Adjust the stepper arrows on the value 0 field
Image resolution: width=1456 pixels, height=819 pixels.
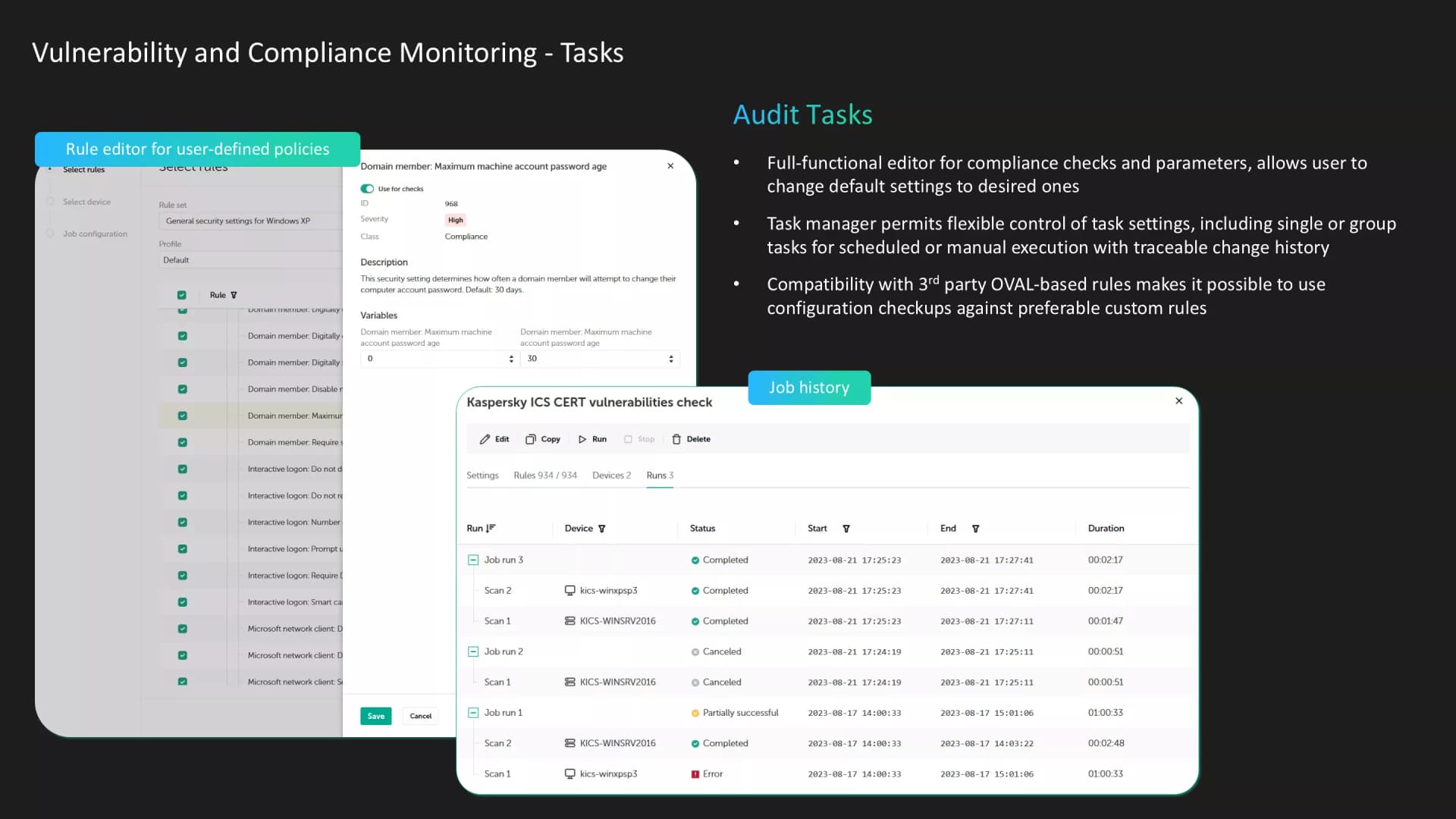[x=511, y=359]
